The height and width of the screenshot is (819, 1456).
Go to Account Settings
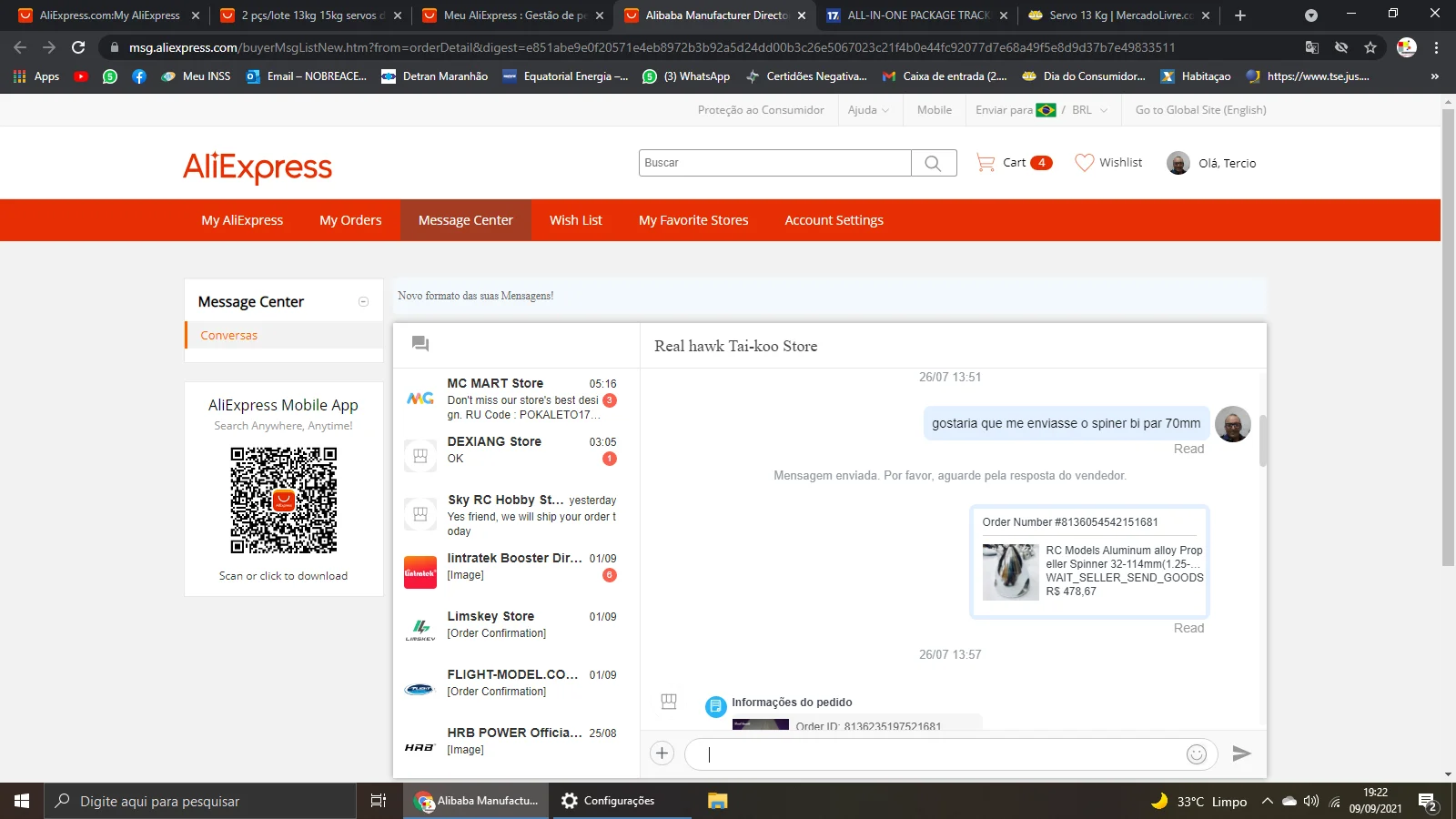(834, 220)
